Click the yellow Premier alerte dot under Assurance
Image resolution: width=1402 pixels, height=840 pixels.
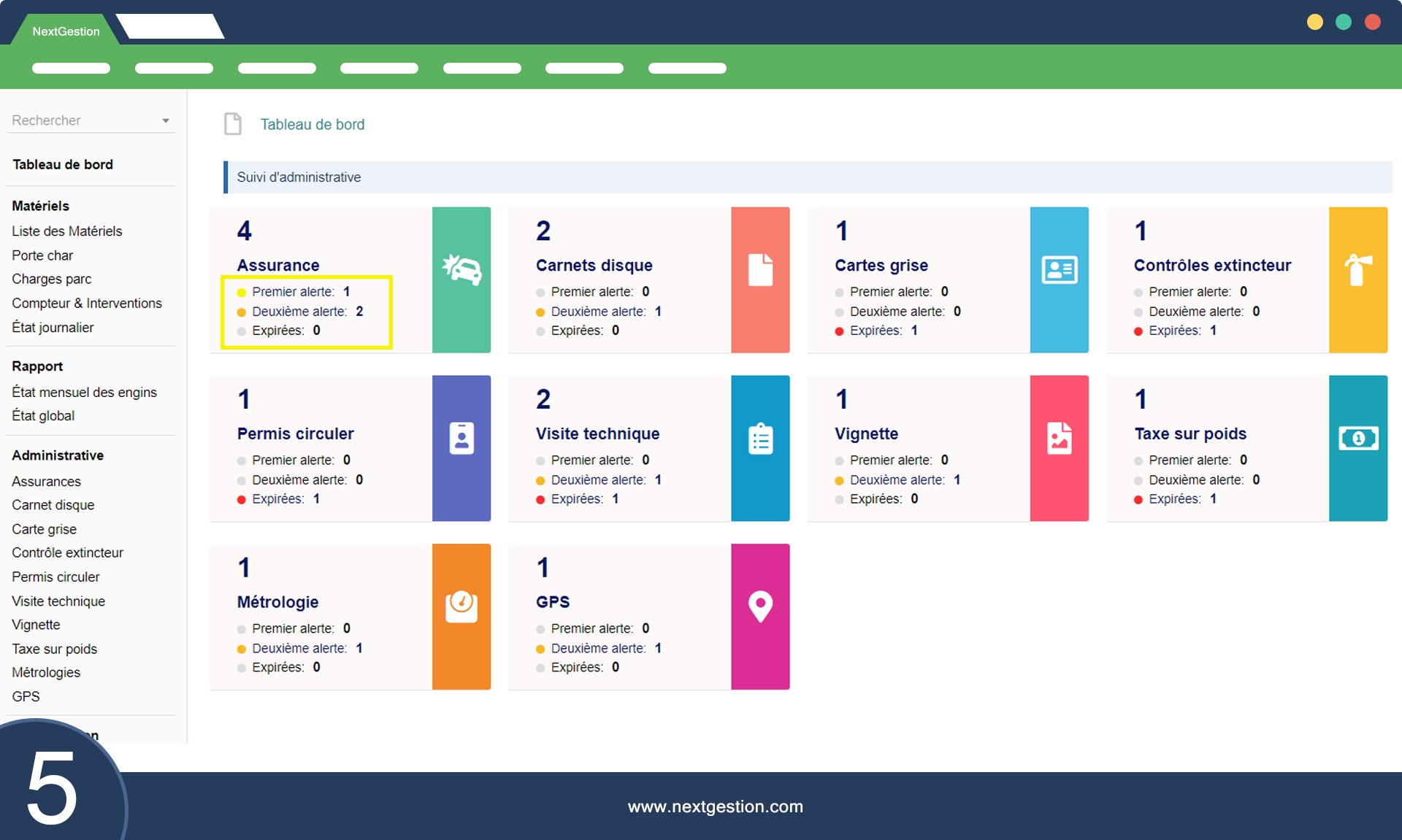click(242, 293)
